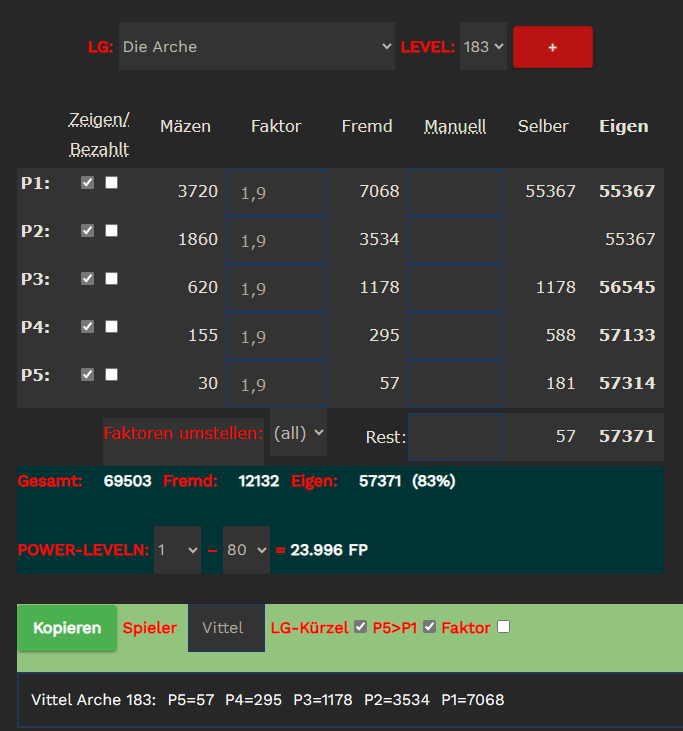Open the Faktoren umstellen (all) dropdown

[298, 432]
